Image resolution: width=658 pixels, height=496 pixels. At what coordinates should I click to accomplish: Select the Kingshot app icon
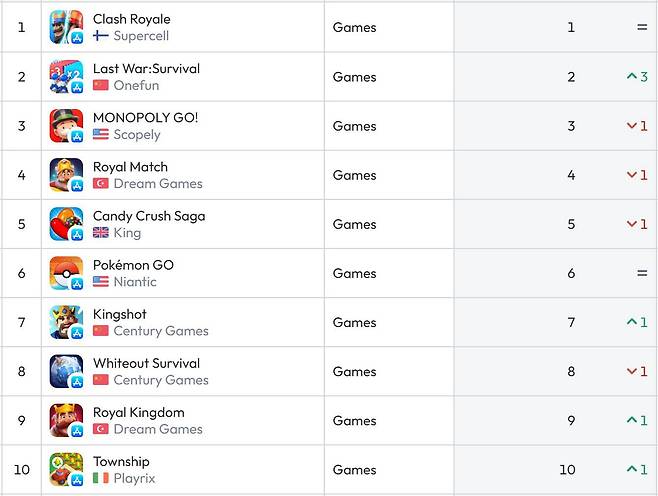[66, 322]
